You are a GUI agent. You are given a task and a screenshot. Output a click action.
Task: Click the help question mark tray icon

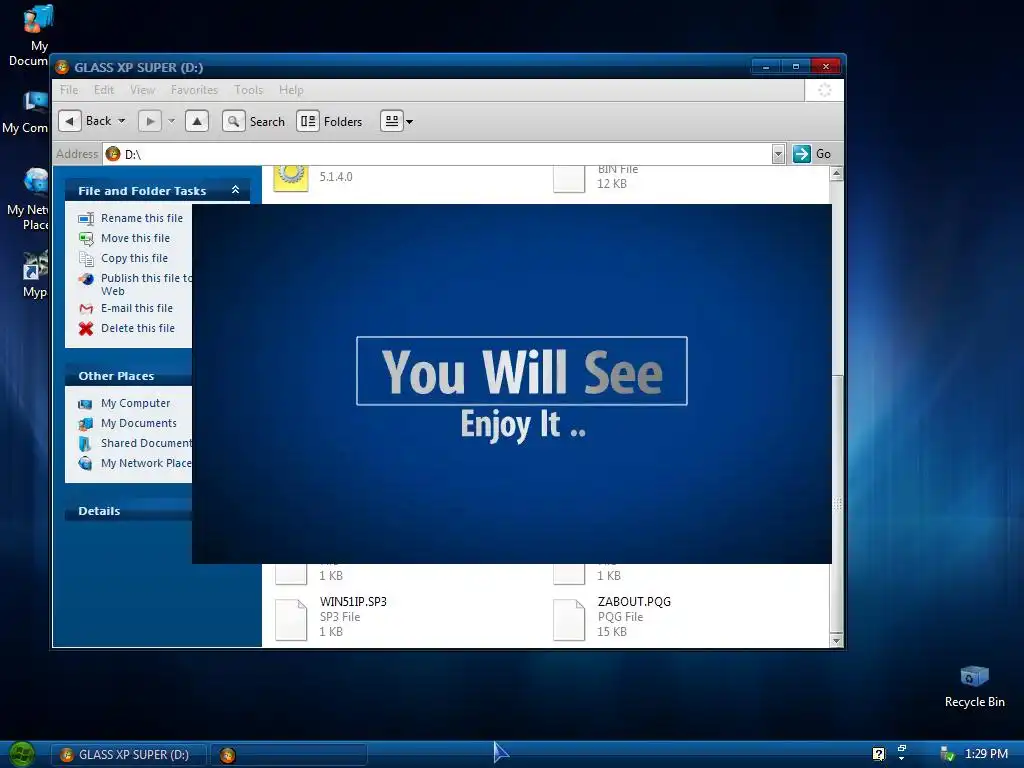tap(878, 754)
